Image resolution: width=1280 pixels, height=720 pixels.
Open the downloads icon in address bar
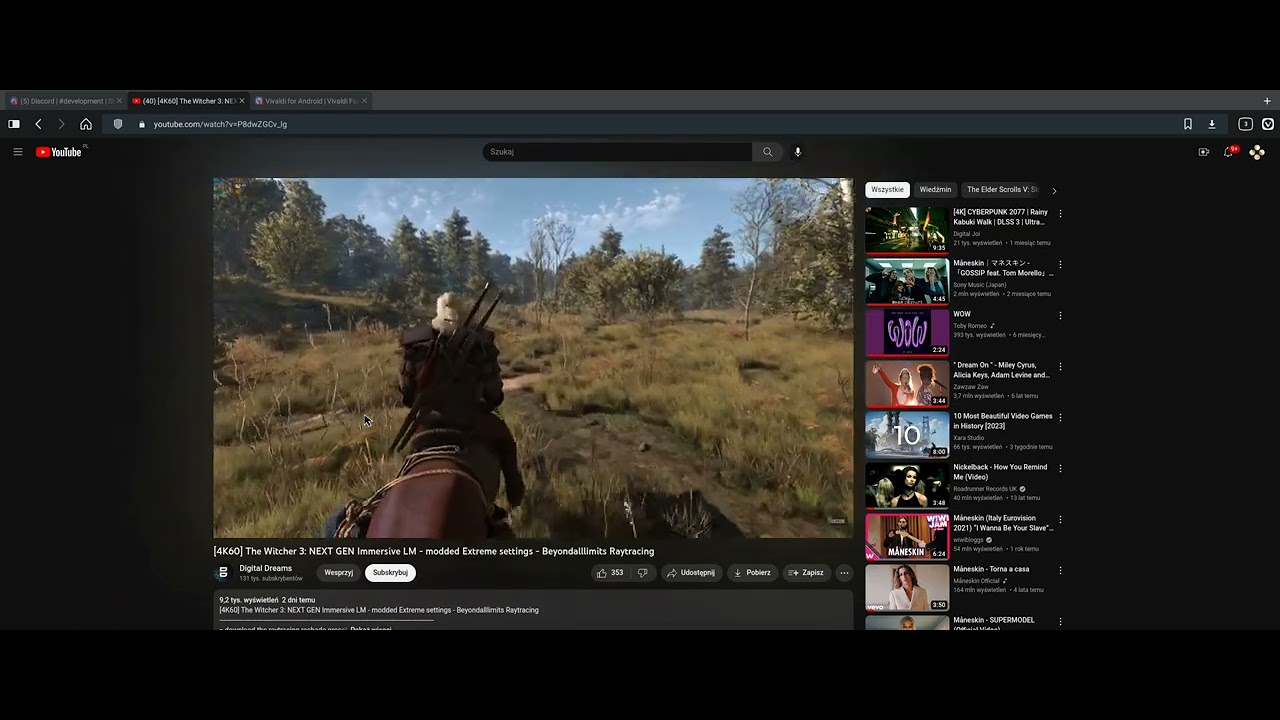1212,124
